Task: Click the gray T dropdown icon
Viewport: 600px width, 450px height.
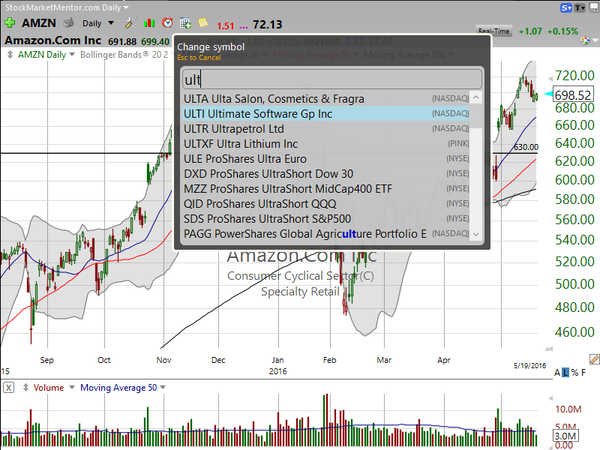Action: click(x=580, y=7)
